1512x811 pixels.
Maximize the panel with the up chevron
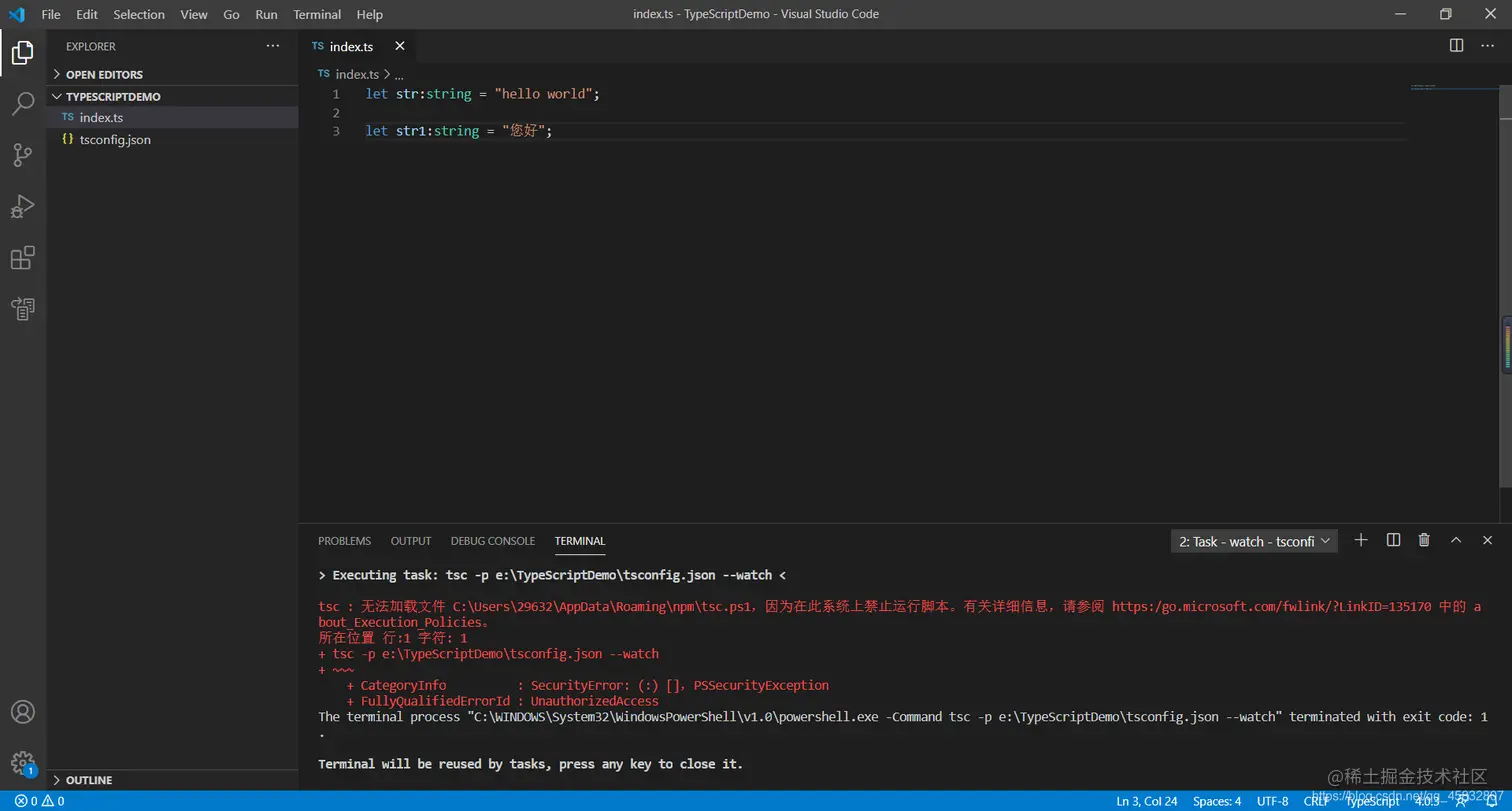pos(1456,540)
